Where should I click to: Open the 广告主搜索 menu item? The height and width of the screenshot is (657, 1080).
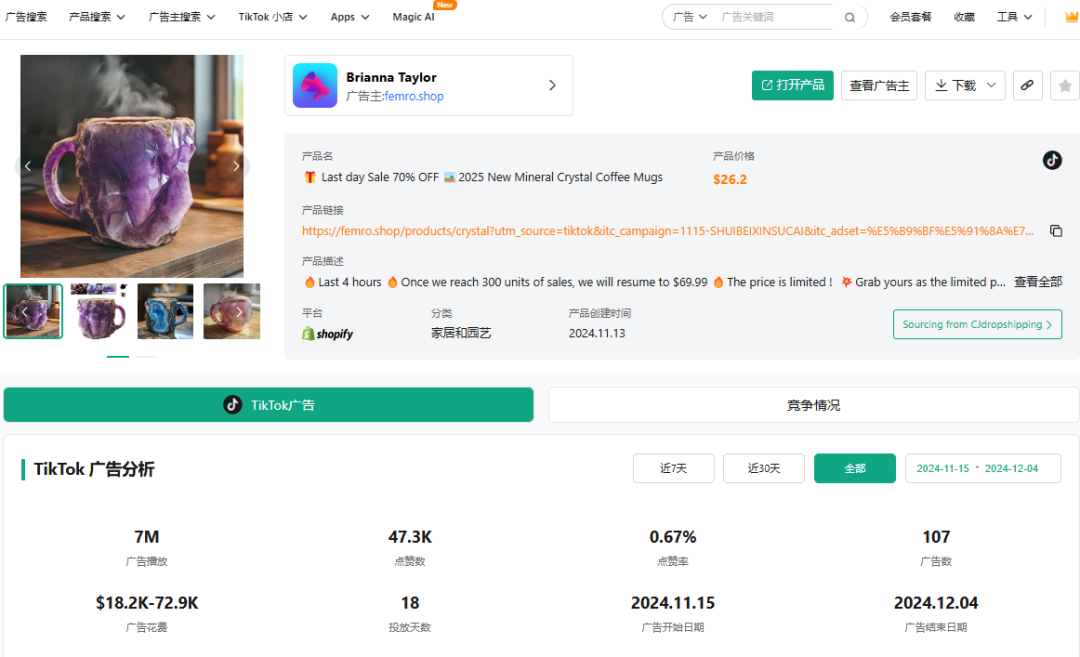click(x=180, y=17)
